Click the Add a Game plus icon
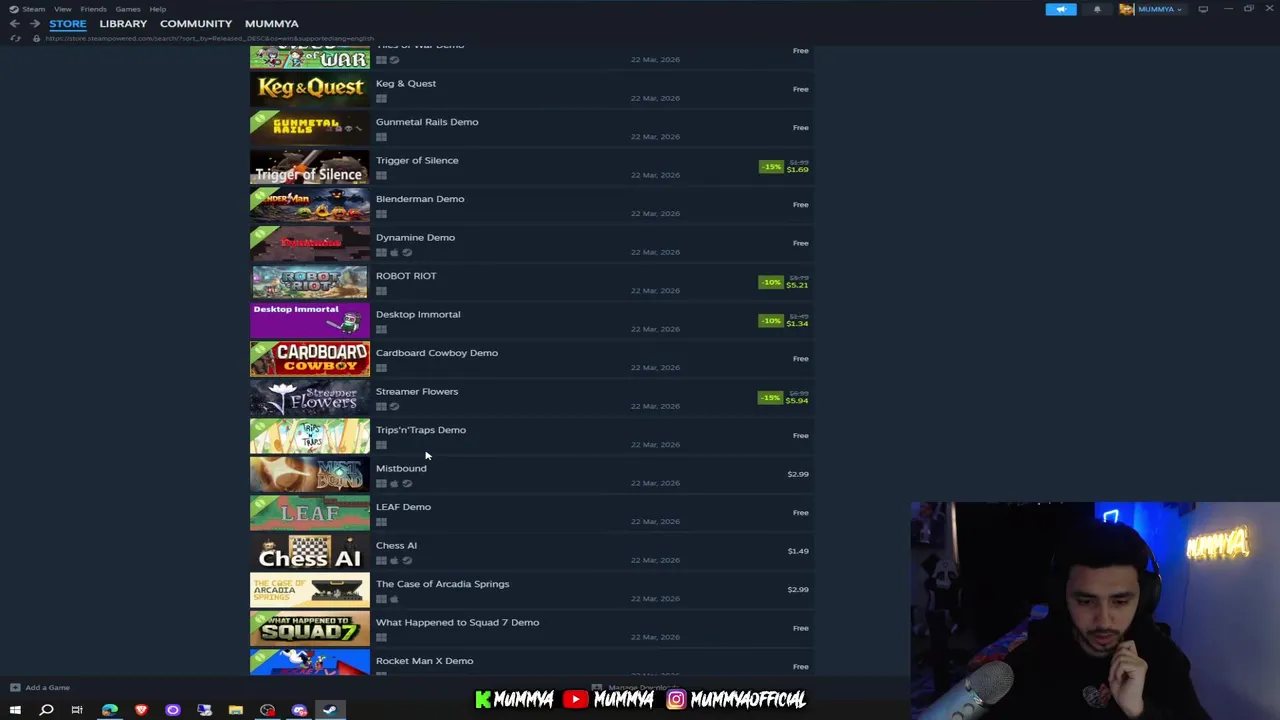1280x720 pixels. [15, 687]
